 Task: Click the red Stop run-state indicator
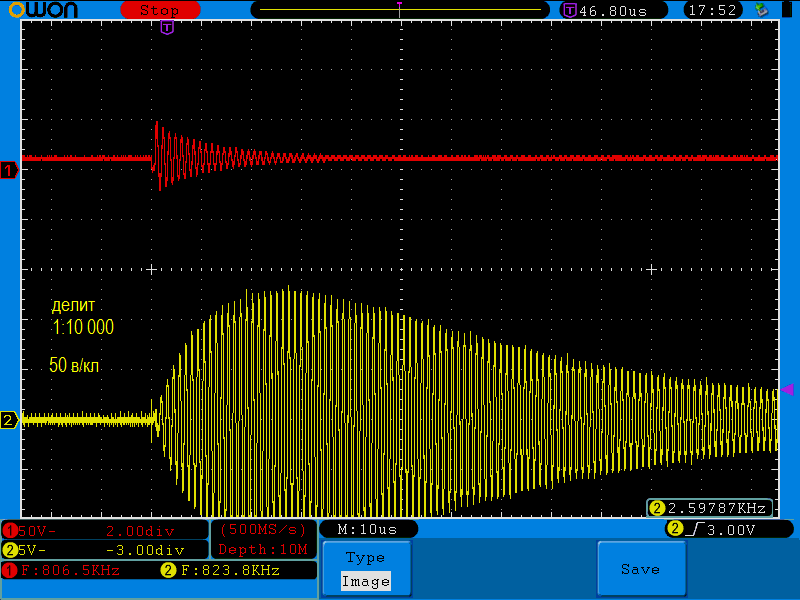click(160, 10)
